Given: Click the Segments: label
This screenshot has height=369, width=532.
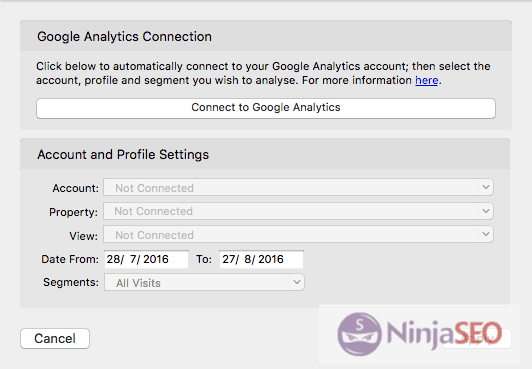Looking at the screenshot, I should [71, 283].
